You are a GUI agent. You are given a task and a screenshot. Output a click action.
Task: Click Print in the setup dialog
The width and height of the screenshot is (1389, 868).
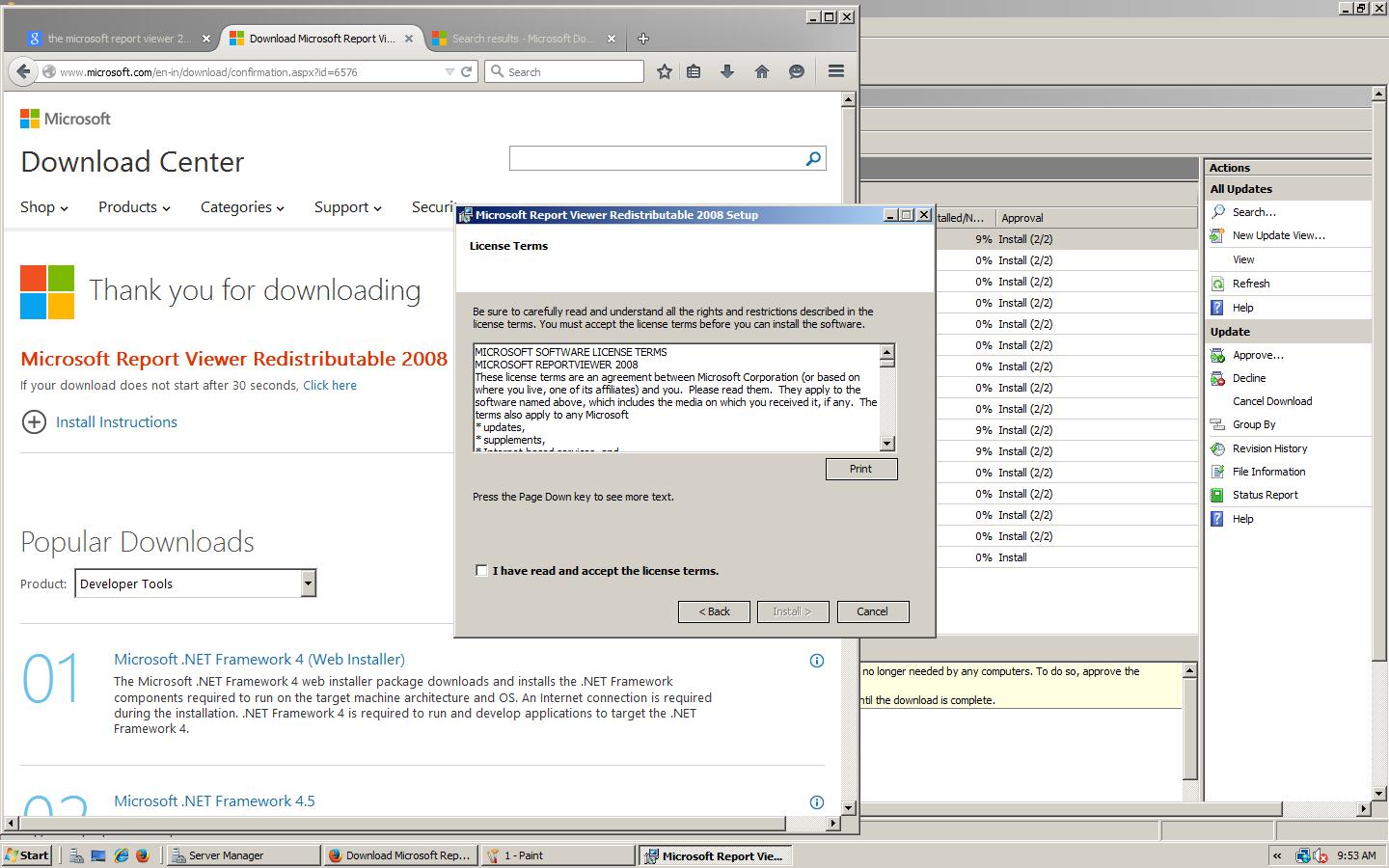coord(861,469)
